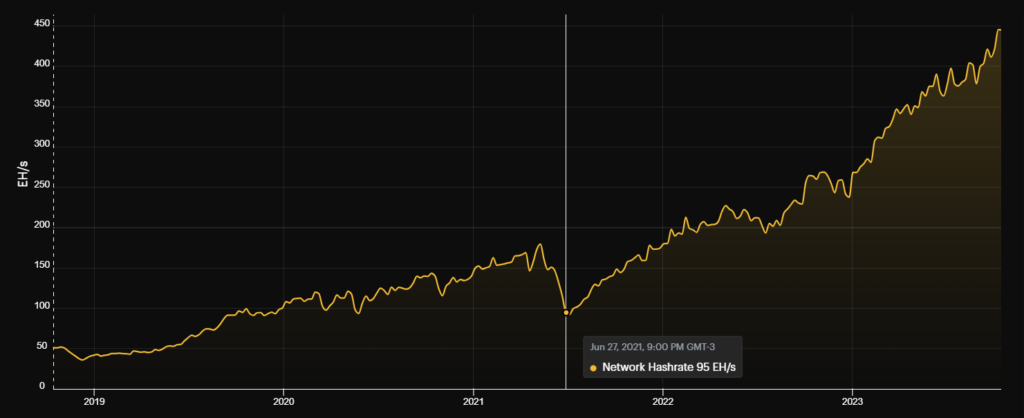1024x418 pixels.
Task: Select the 2019 label on the x-axis
Action: (x=93, y=402)
